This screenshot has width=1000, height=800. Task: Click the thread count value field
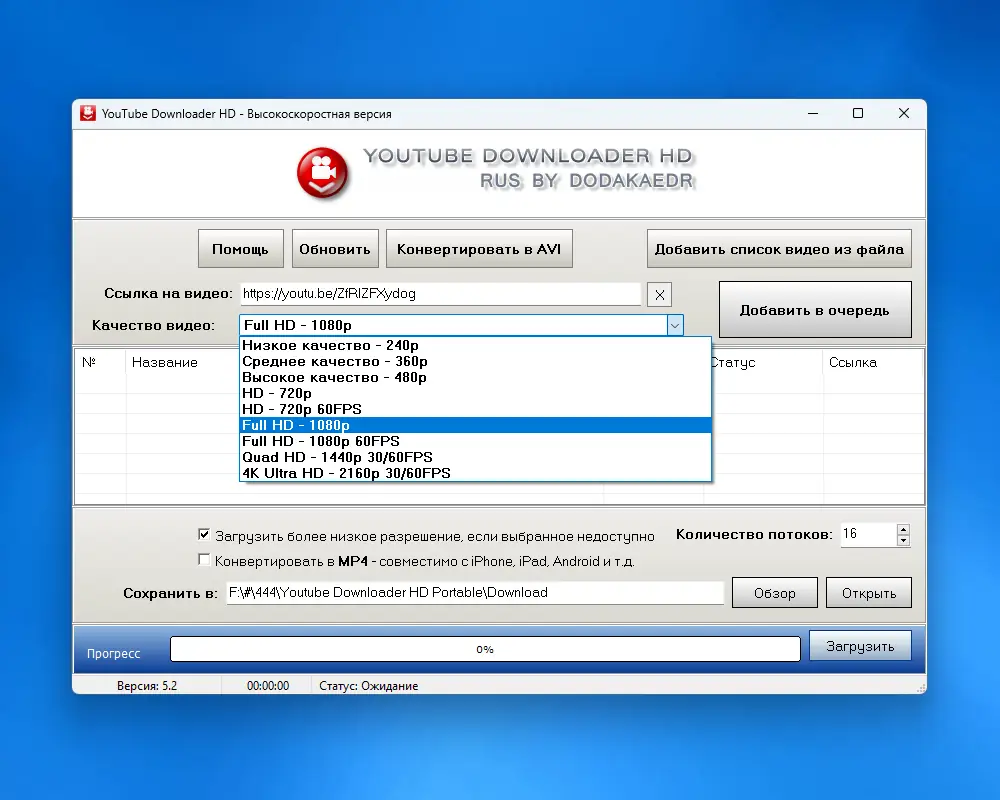point(869,534)
